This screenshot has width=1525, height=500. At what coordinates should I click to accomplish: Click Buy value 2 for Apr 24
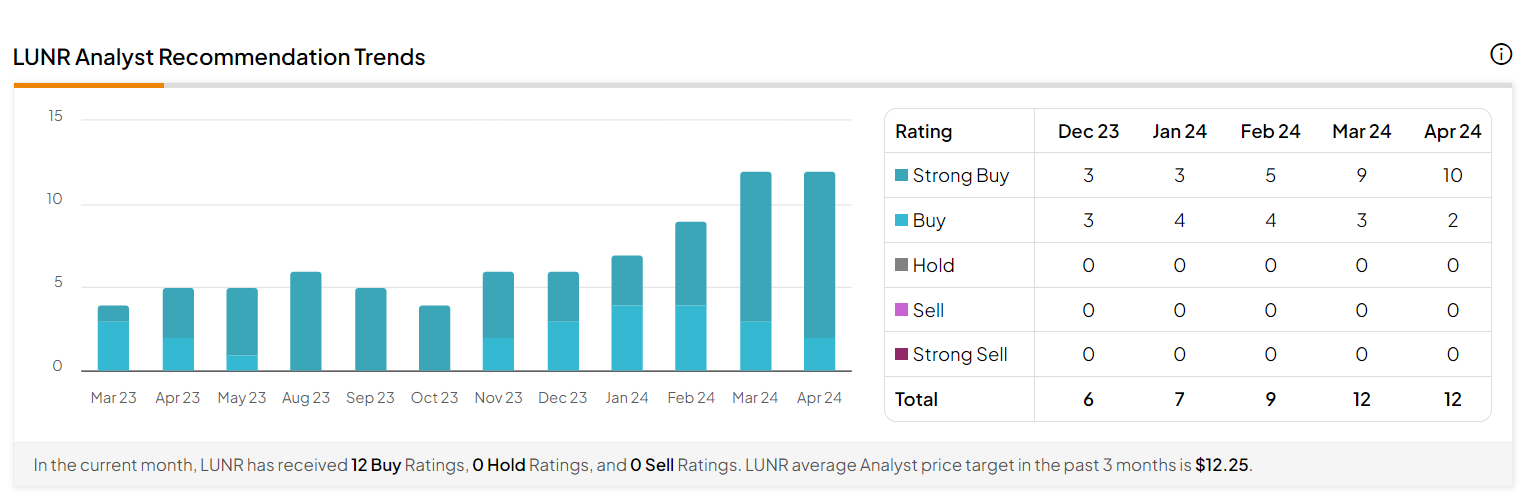pos(1452,220)
